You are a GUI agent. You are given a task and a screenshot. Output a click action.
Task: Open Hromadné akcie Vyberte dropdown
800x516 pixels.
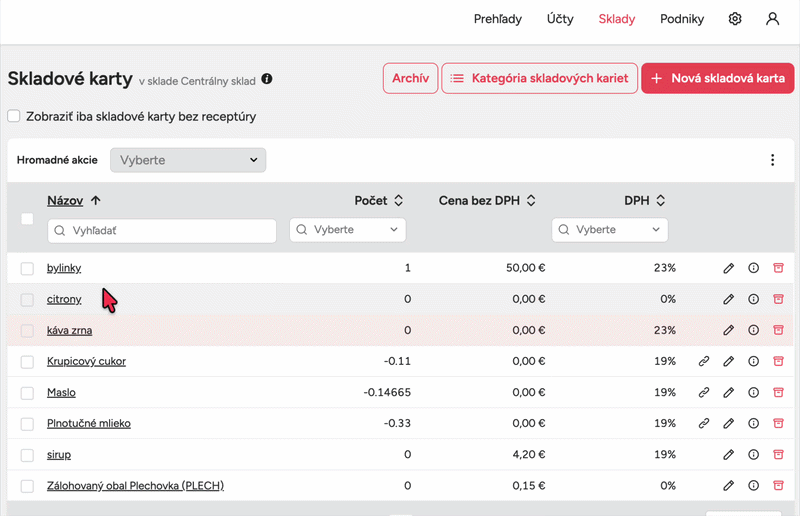point(188,160)
